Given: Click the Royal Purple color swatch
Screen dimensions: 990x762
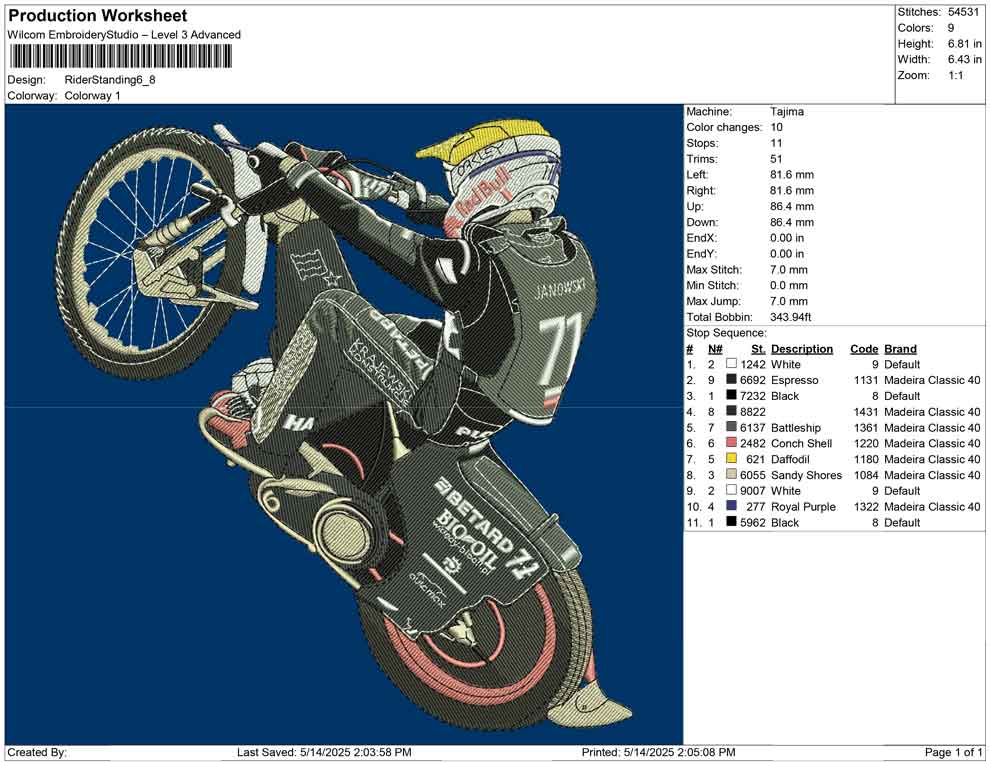Looking at the screenshot, I should [x=731, y=506].
